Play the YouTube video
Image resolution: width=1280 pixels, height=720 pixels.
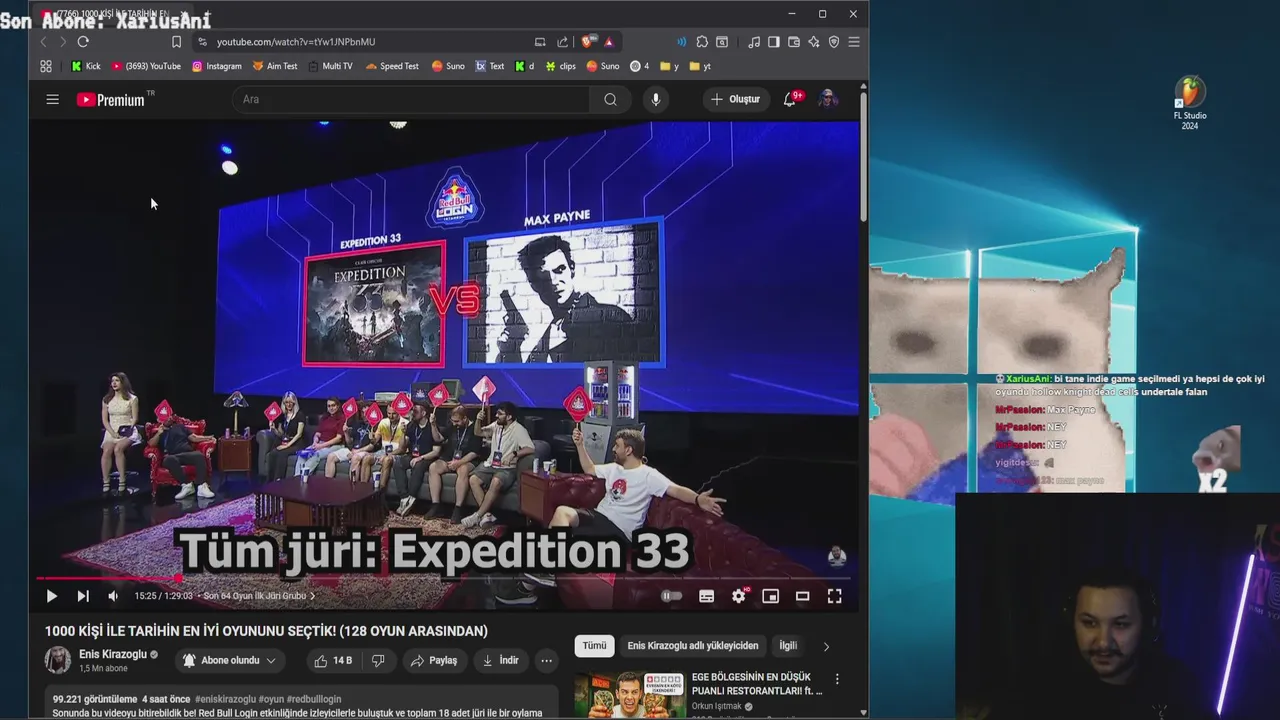[51, 596]
